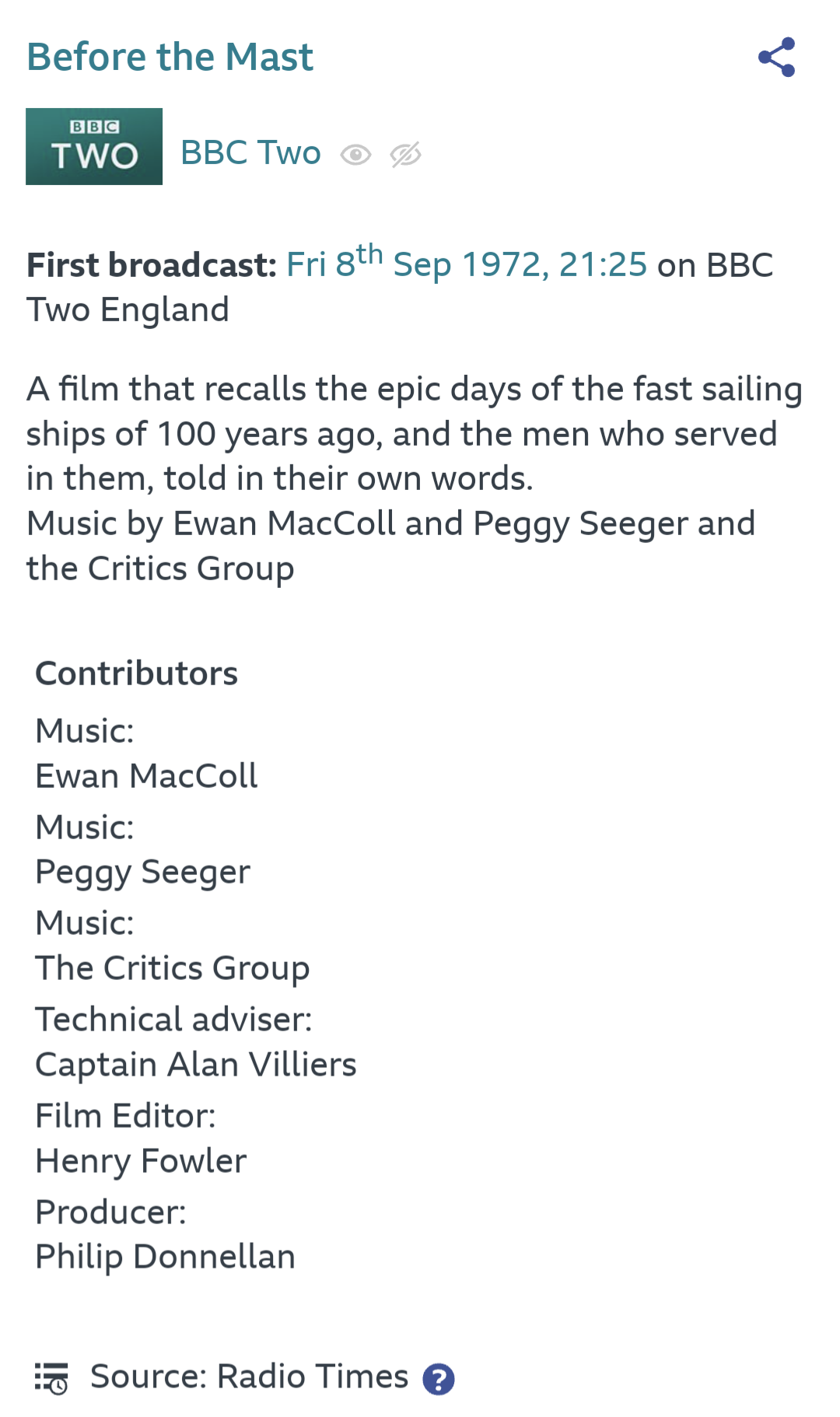Tap the share icon
840x1417 pixels.
click(776, 57)
